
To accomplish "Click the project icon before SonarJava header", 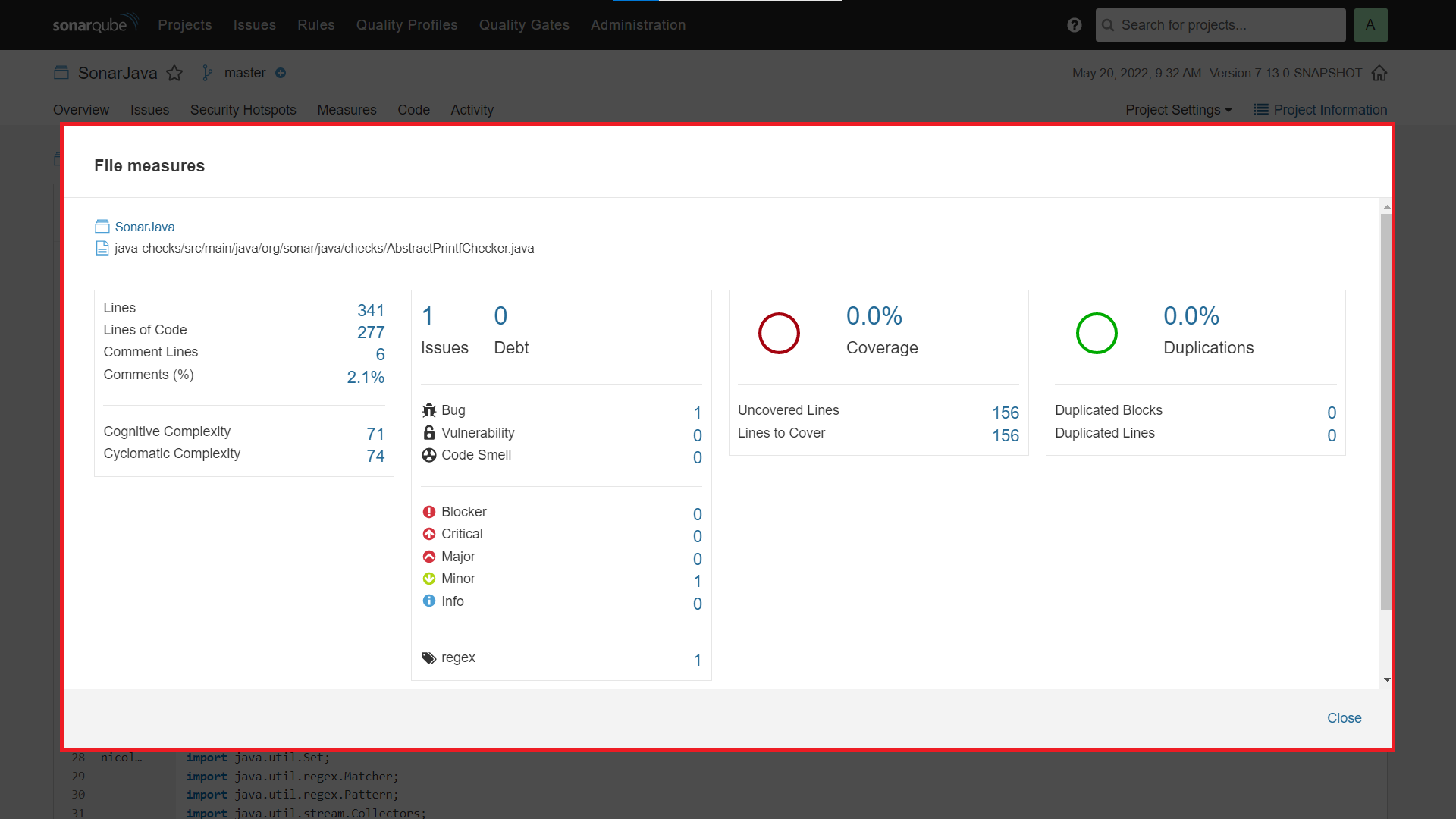I will 61,73.
